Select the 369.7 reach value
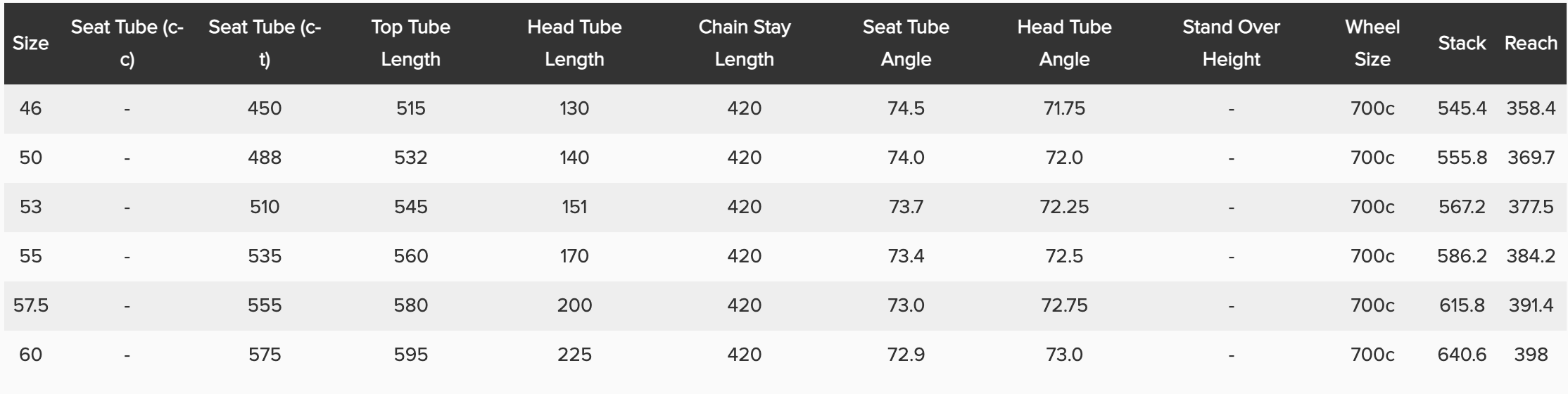The width and height of the screenshot is (1568, 394). click(1531, 158)
